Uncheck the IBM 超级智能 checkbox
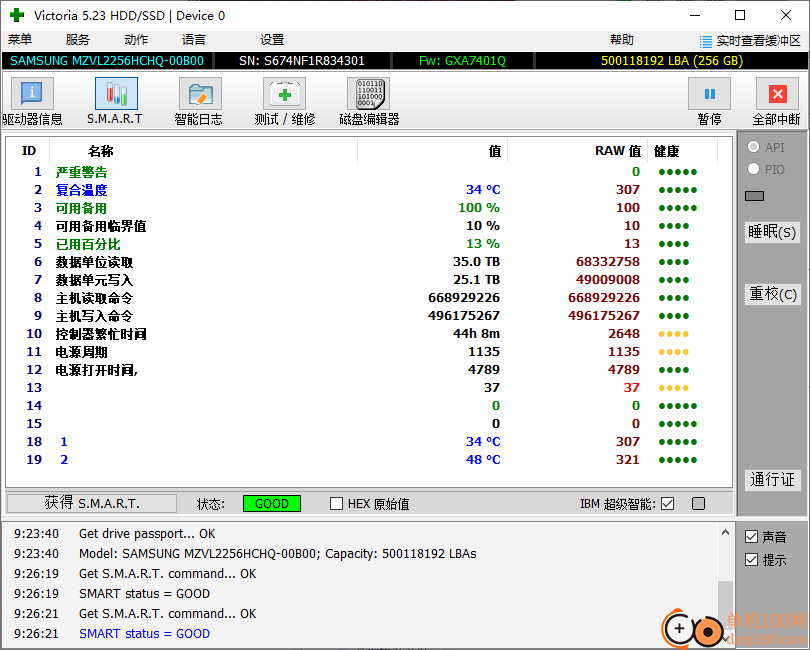This screenshot has height=650, width=810. pyautogui.click(x=667, y=503)
